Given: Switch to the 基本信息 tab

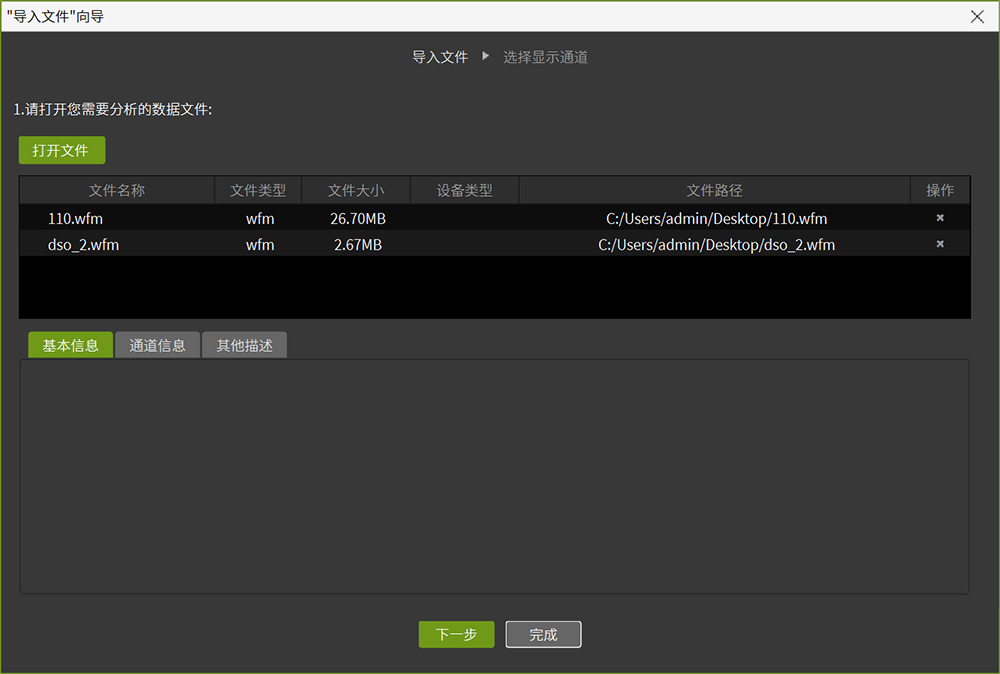Looking at the screenshot, I should click(x=70, y=346).
